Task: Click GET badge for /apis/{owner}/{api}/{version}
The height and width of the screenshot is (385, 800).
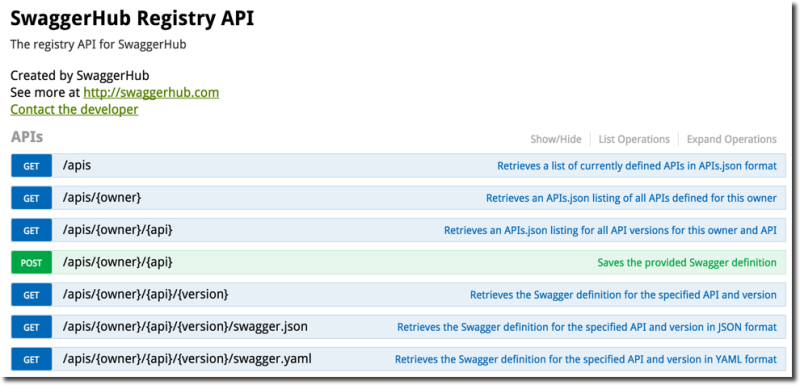Action: (x=32, y=295)
